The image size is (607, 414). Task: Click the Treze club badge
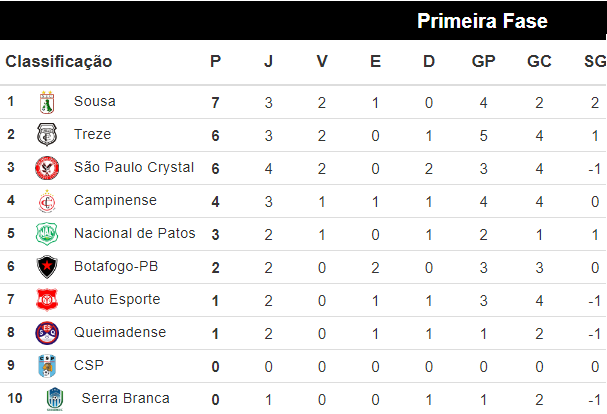[46, 135]
